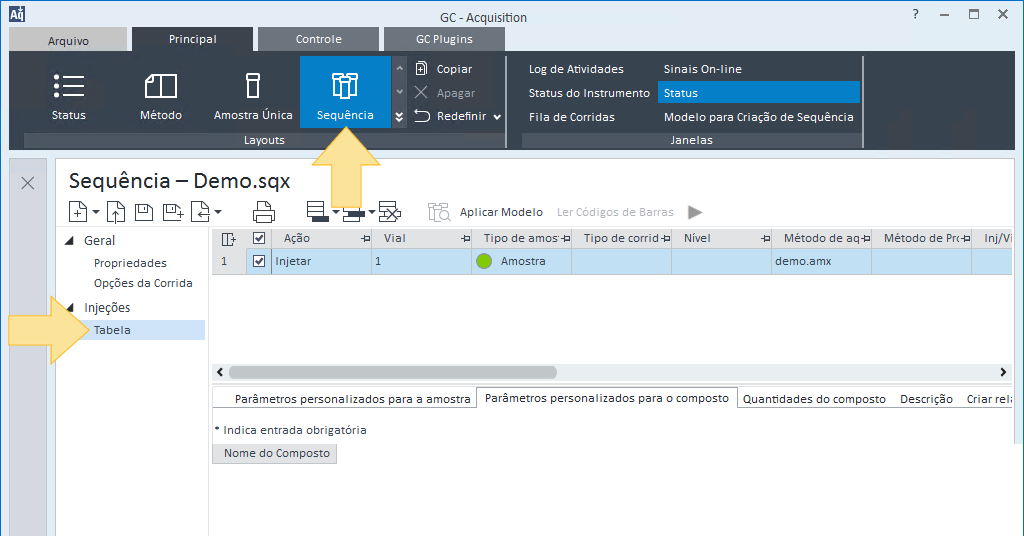Open the Fila de Corridas window

(571, 117)
